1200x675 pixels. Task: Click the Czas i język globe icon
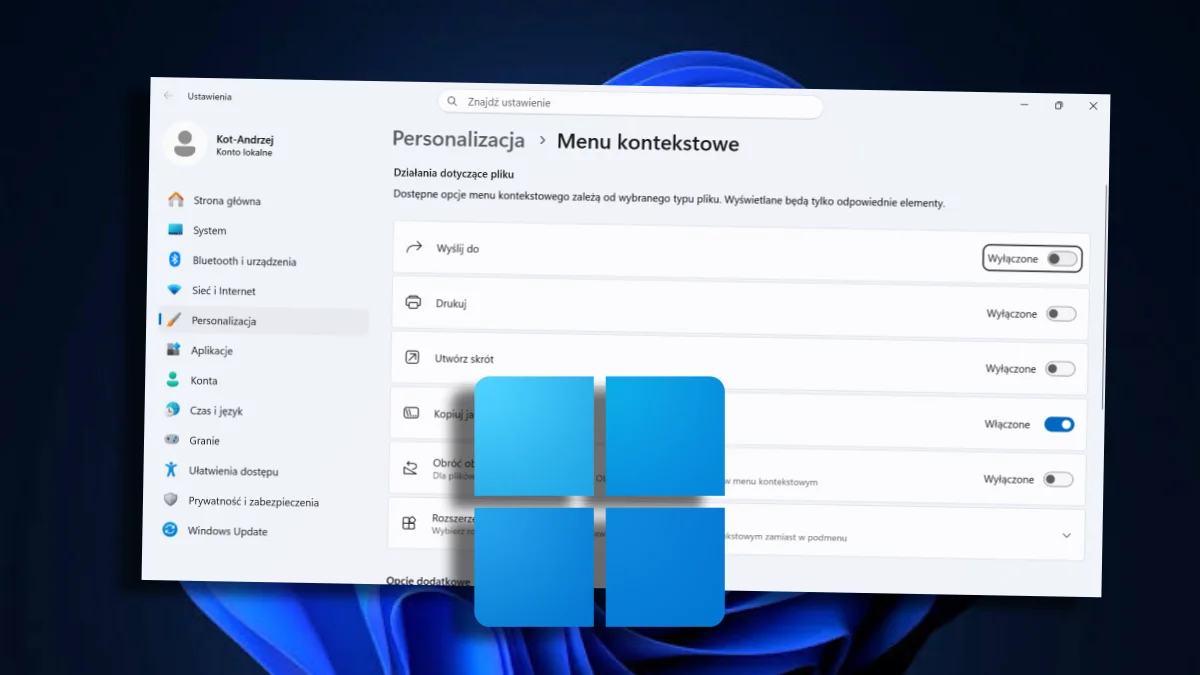click(x=172, y=410)
